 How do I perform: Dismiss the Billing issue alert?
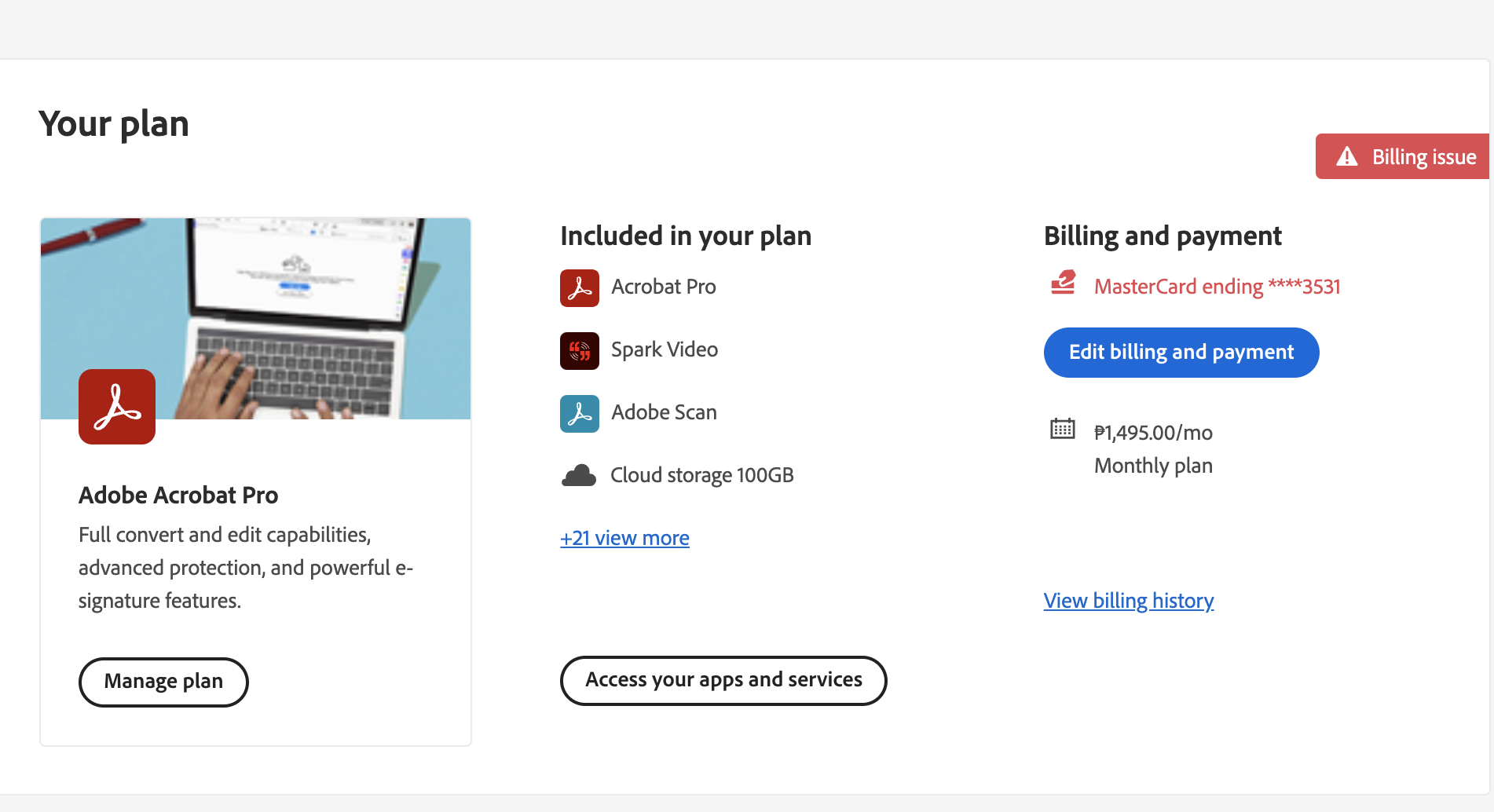(x=1401, y=156)
